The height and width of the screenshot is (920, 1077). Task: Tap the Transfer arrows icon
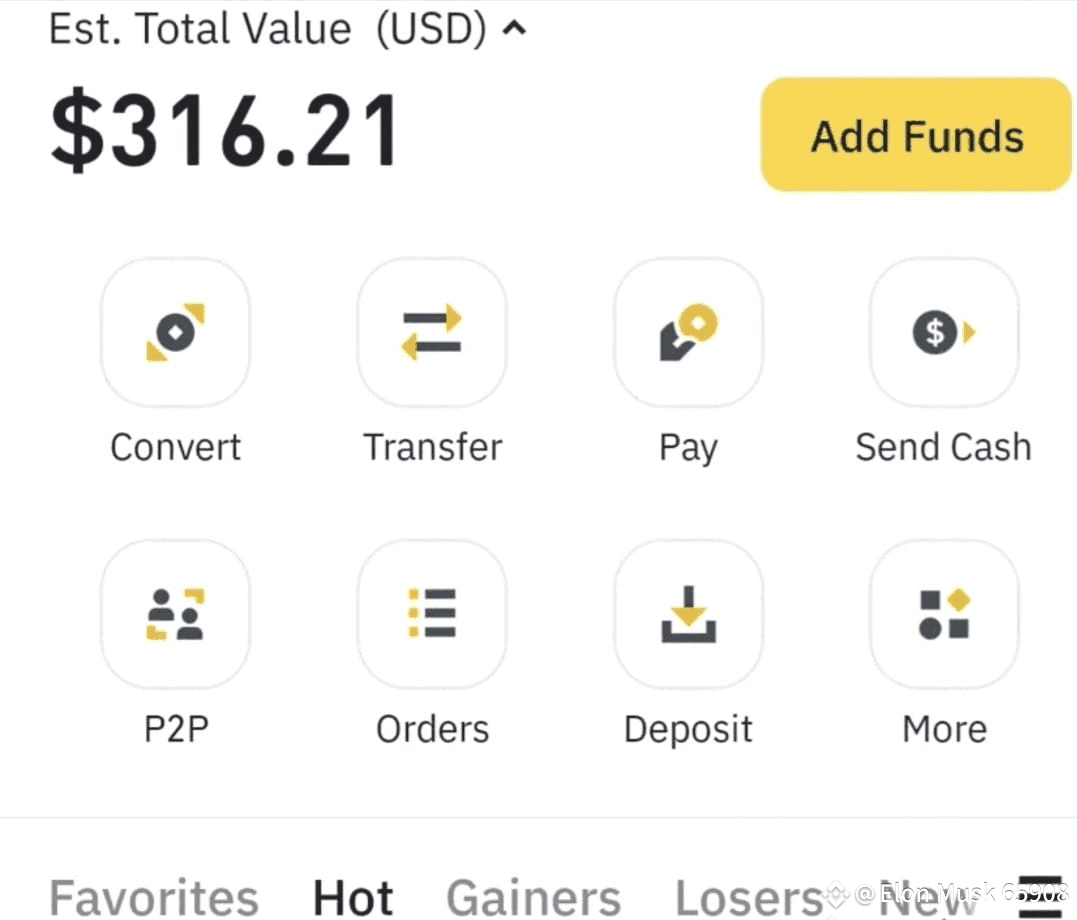tap(432, 332)
